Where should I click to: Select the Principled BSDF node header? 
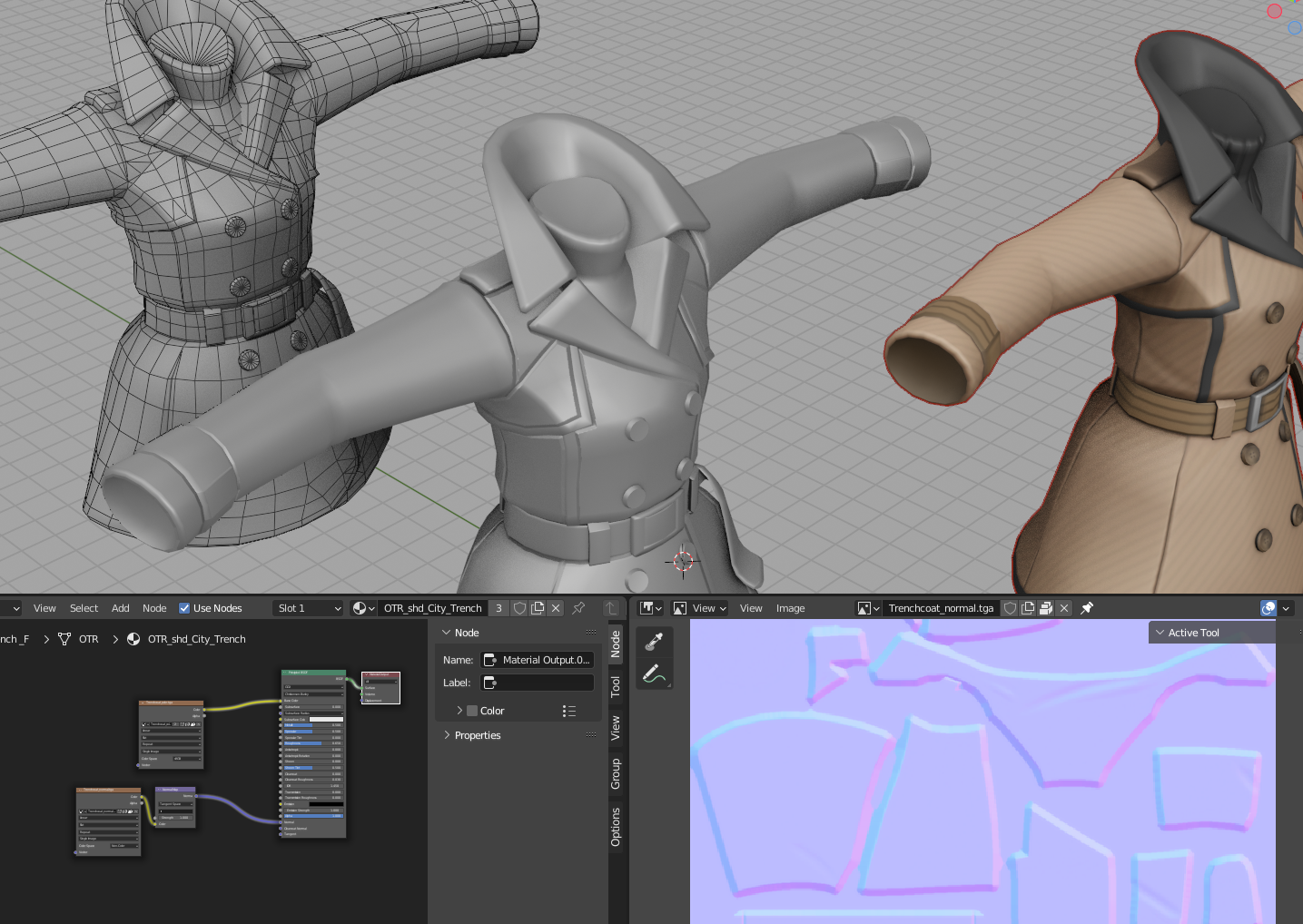(313, 673)
